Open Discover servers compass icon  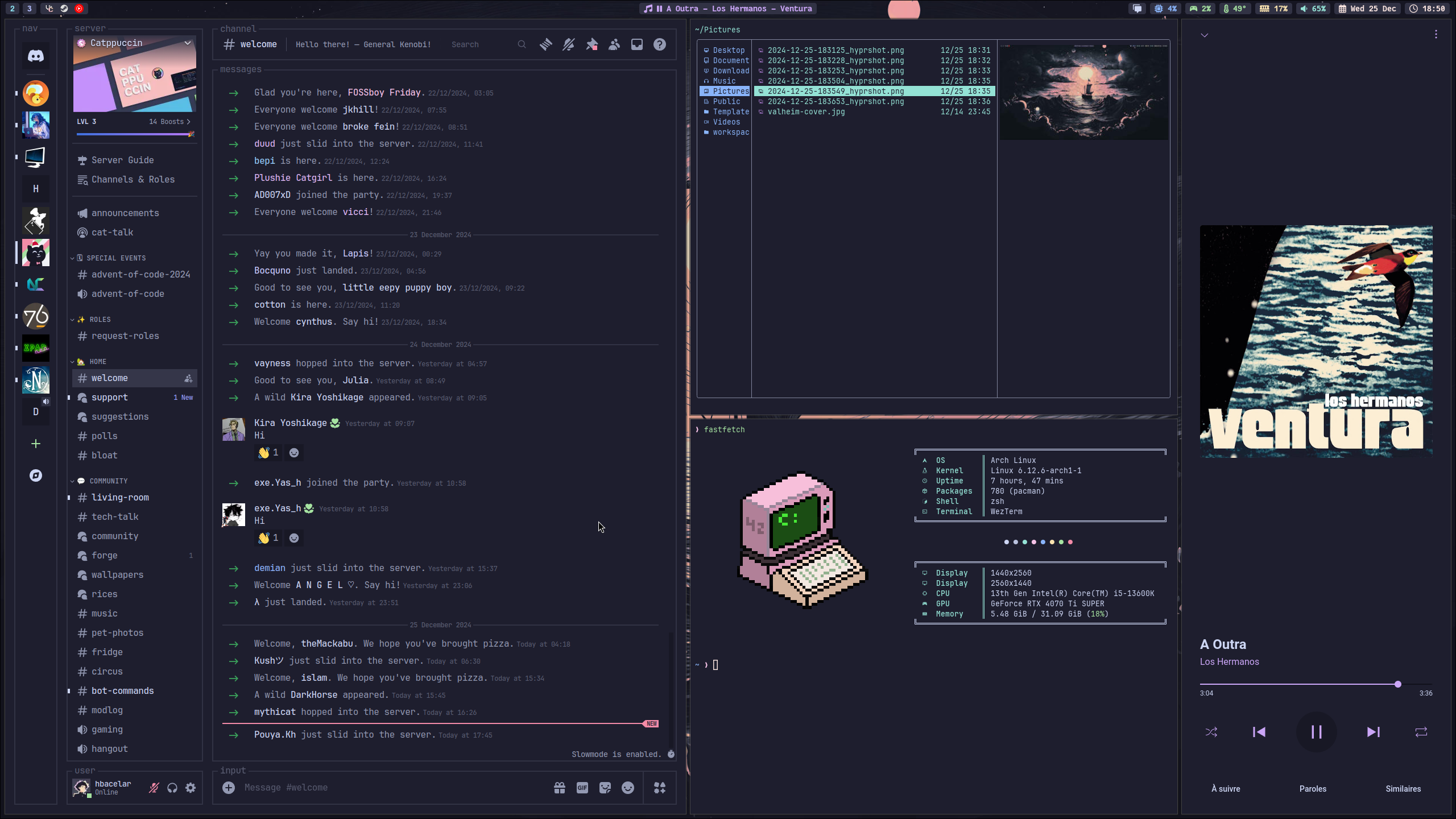36,475
